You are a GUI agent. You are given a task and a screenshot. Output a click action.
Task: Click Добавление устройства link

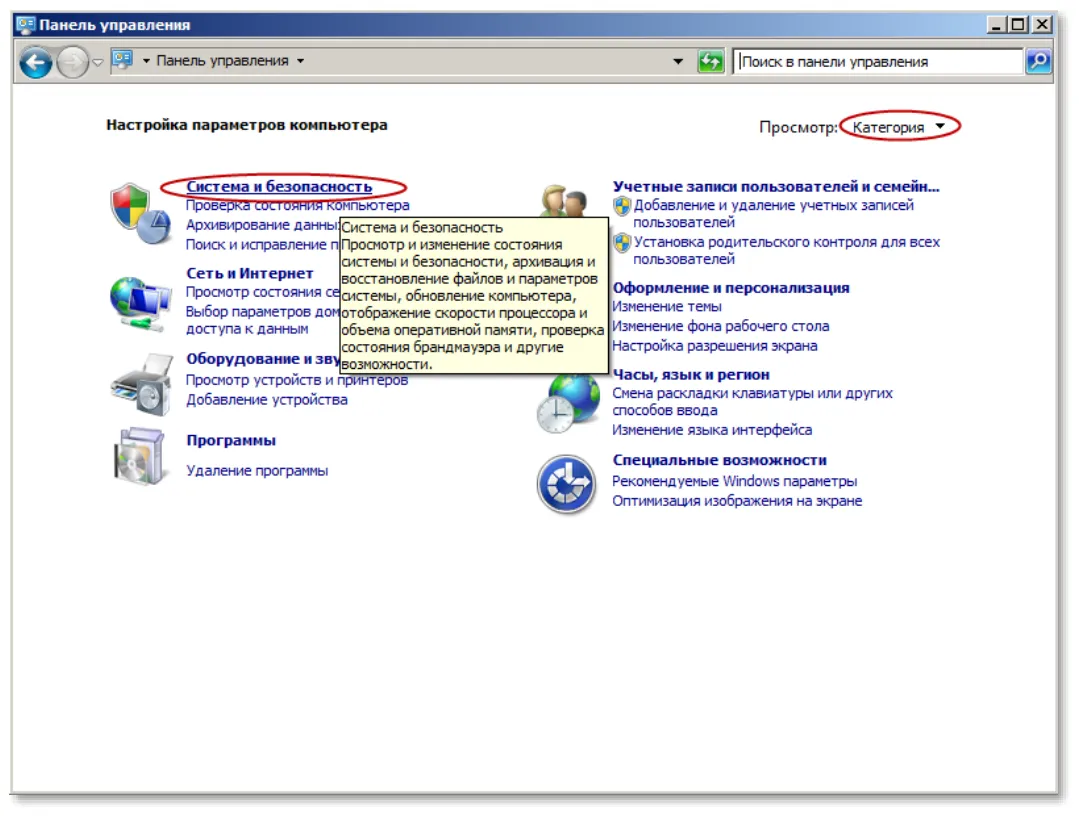pyautogui.click(x=267, y=400)
